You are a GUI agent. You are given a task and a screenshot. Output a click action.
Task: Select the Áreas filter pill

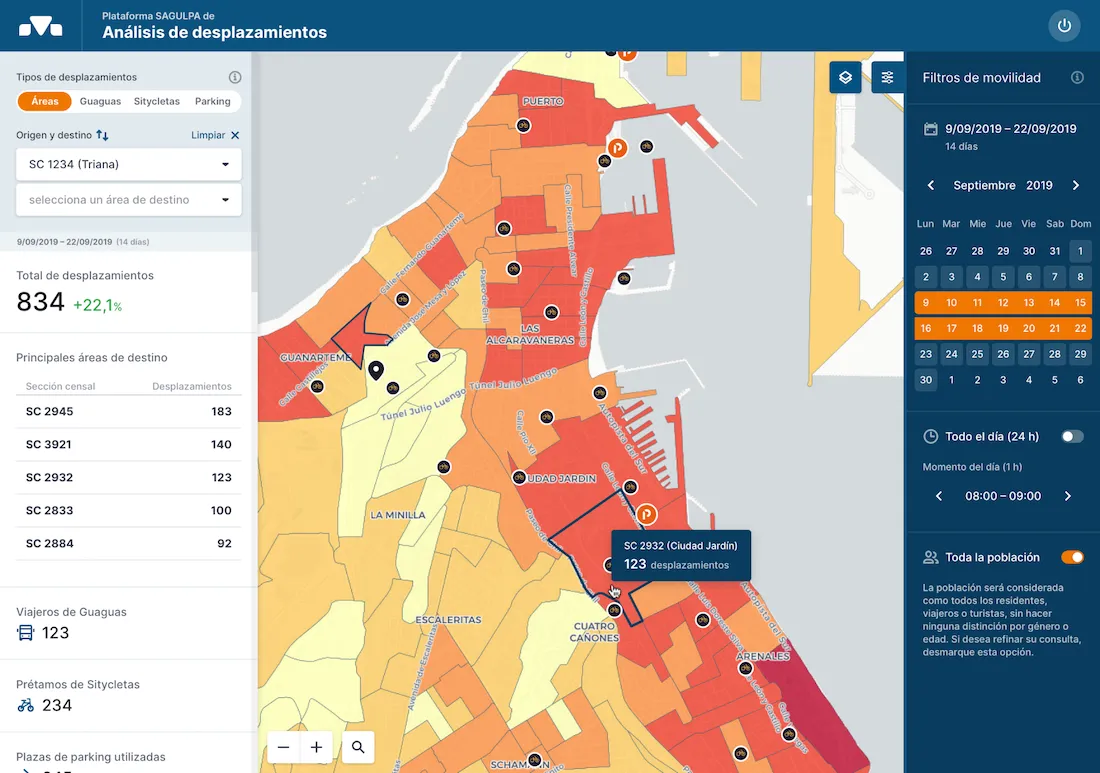[x=44, y=101]
